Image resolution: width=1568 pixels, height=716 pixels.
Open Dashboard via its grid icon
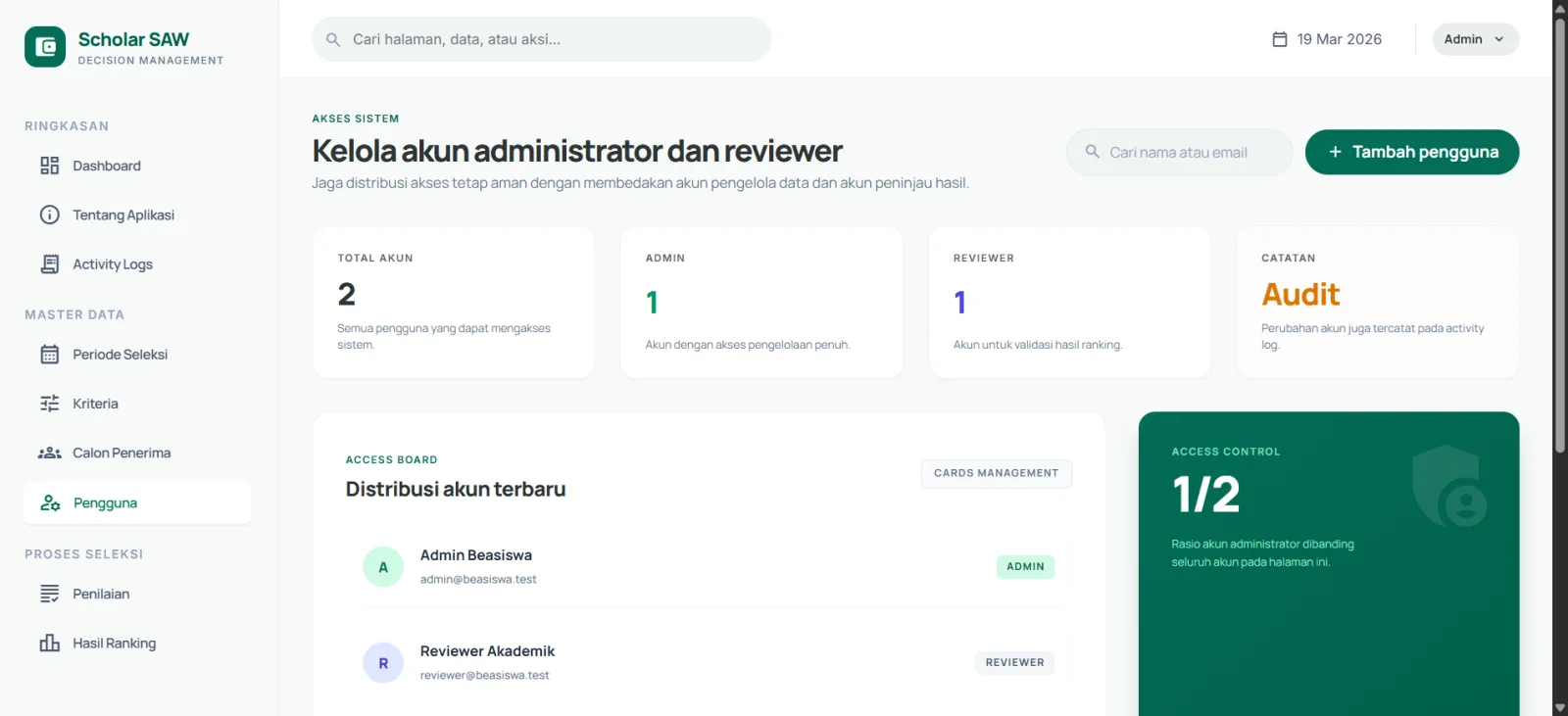point(49,166)
